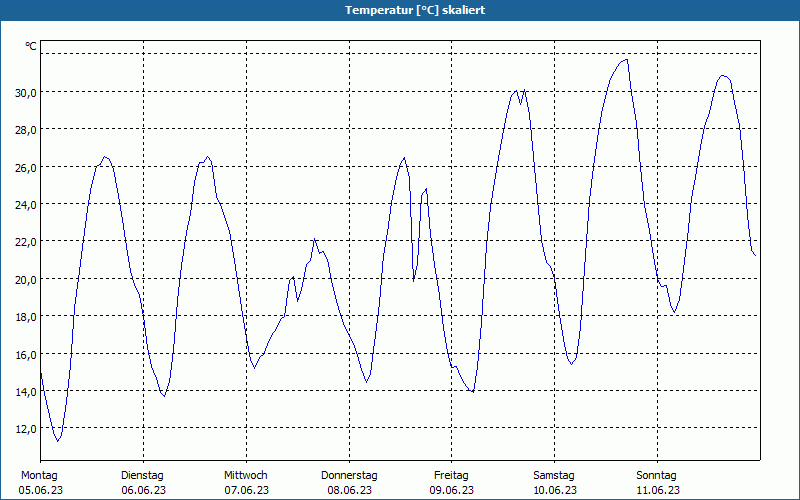The height and width of the screenshot is (500, 800).
Task: Select the Sonntag 11.06.23 axis label
Action: (x=657, y=483)
